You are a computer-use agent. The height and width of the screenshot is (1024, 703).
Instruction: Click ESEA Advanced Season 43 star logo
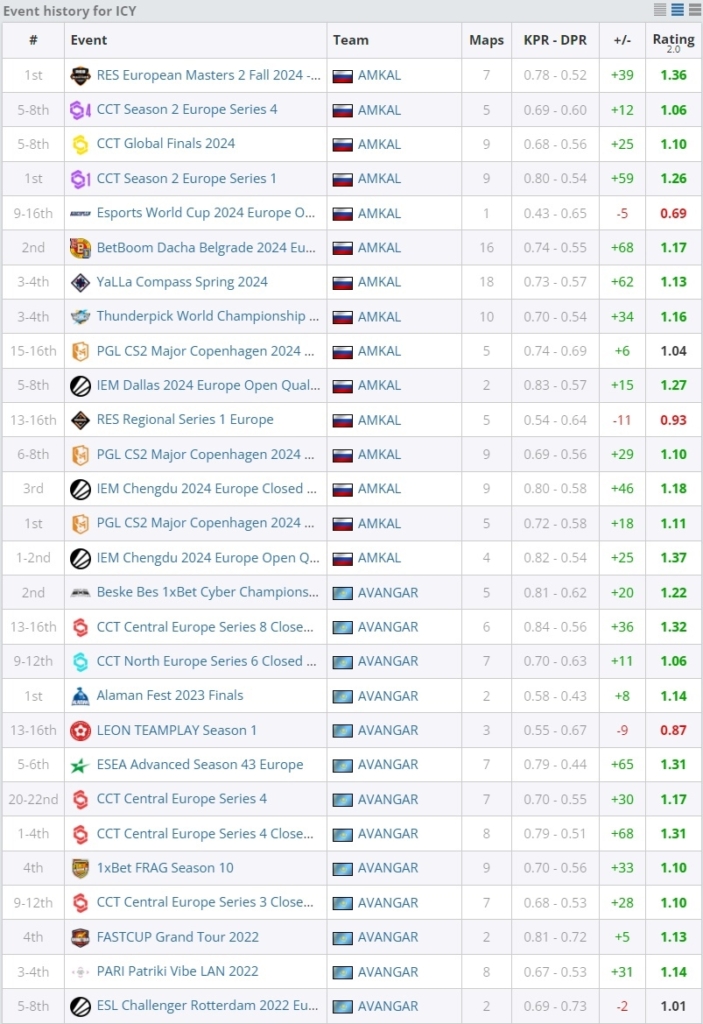(x=80, y=765)
